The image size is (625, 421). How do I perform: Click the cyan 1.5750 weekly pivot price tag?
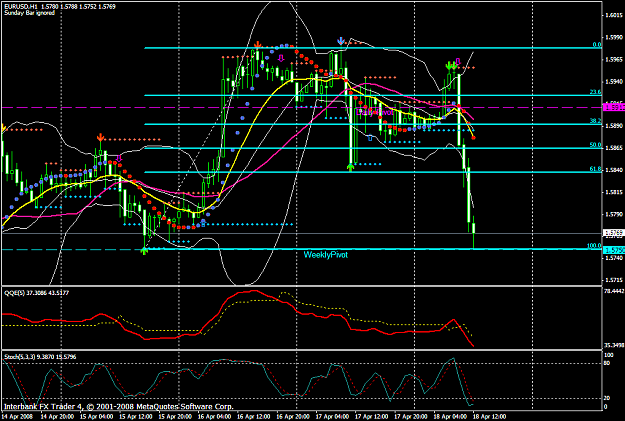point(613,250)
